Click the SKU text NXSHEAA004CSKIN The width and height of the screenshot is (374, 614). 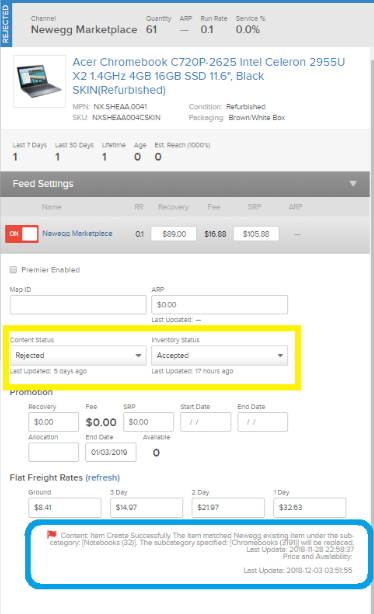pos(126,117)
